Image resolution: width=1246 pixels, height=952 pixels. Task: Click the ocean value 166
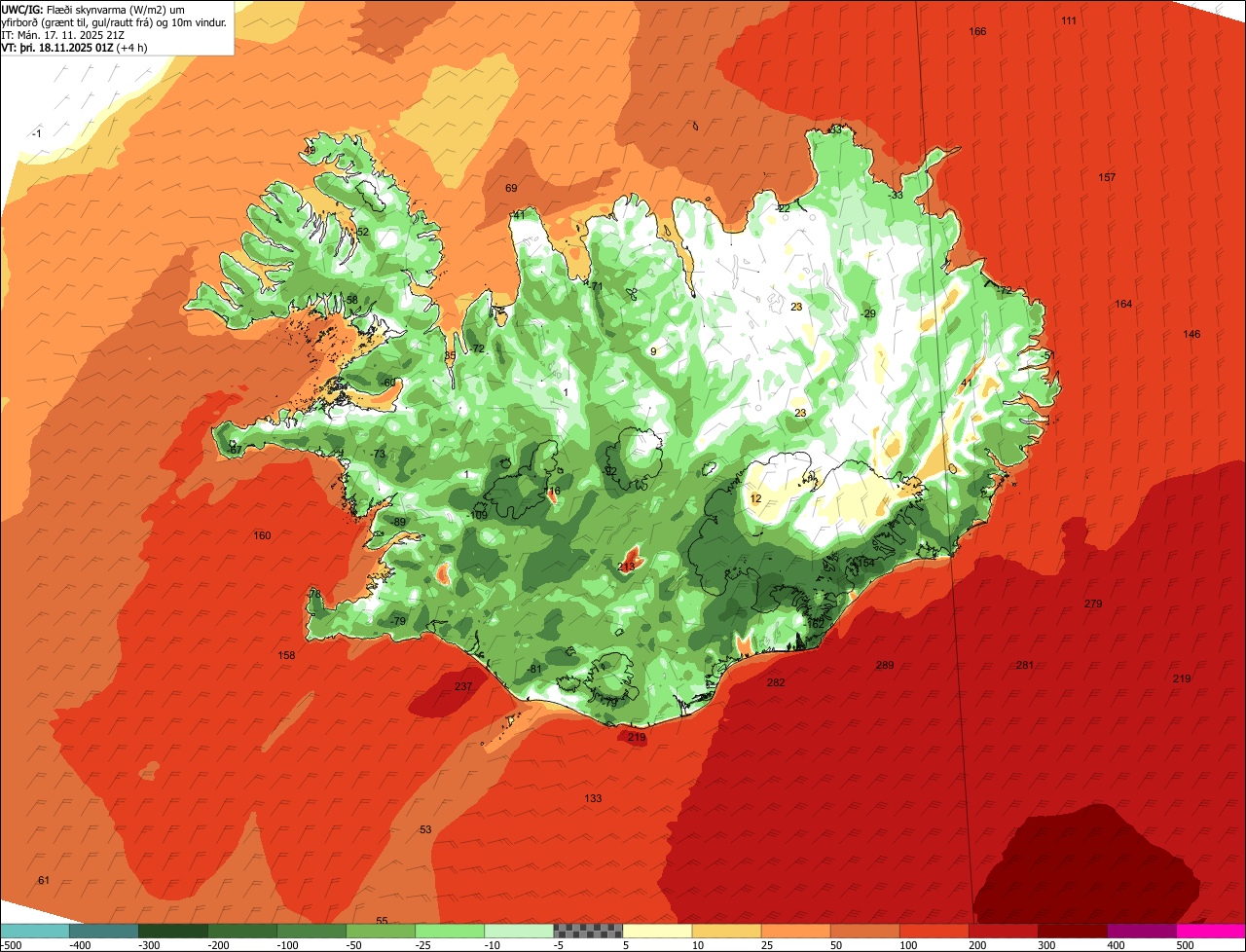click(x=977, y=31)
